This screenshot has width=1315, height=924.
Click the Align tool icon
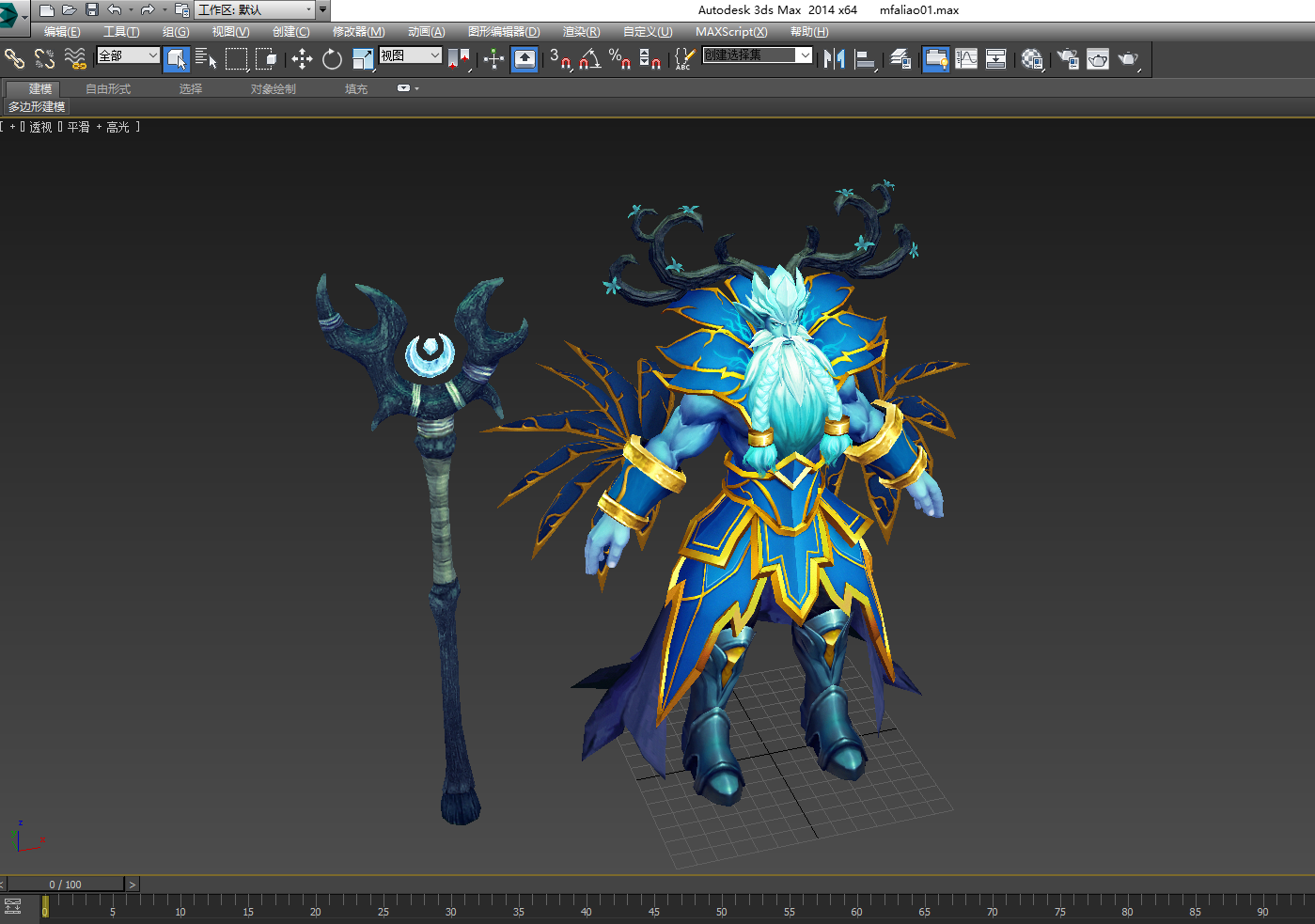click(866, 59)
